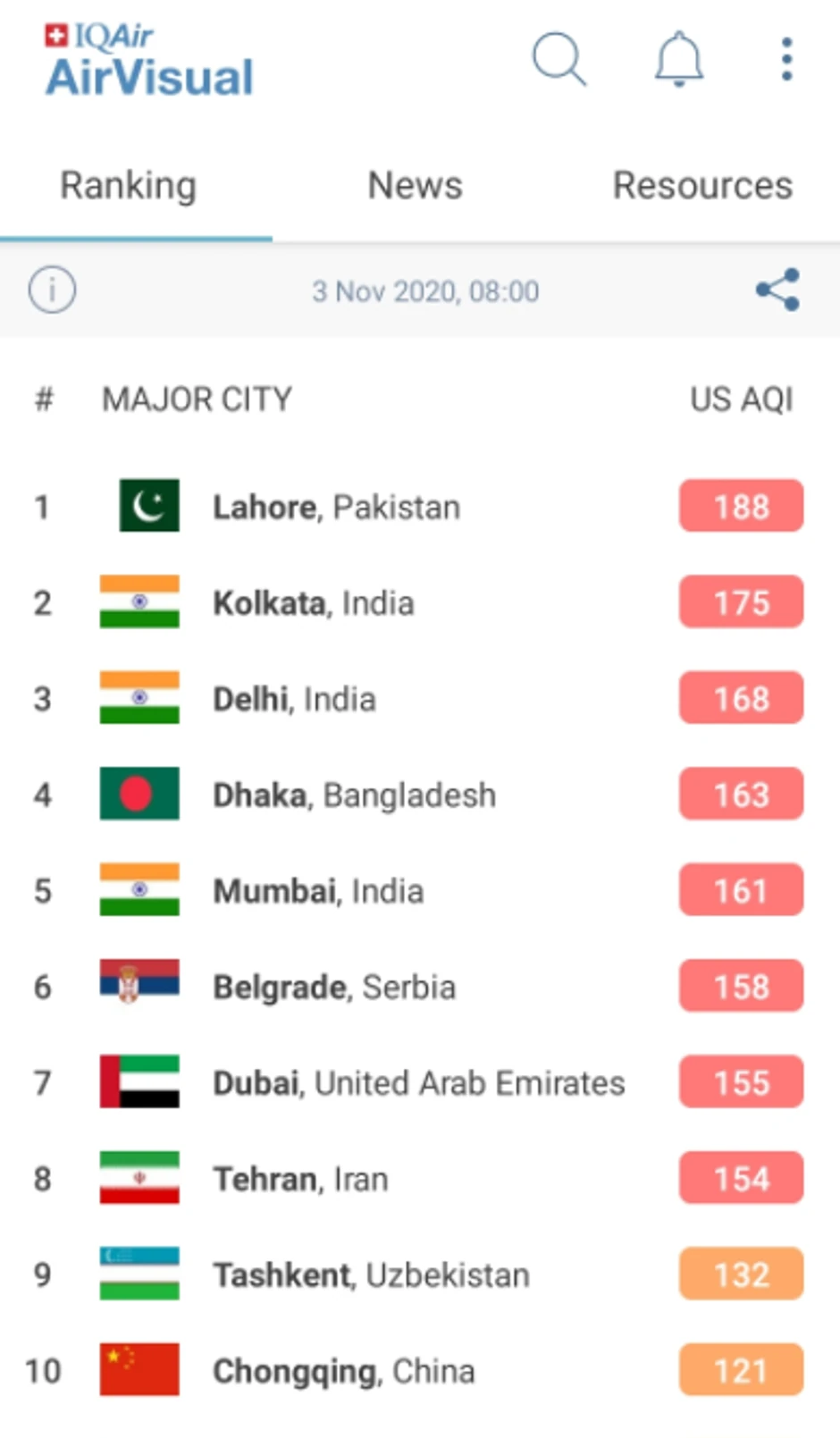Click the red 188 AQI badge

(x=741, y=507)
